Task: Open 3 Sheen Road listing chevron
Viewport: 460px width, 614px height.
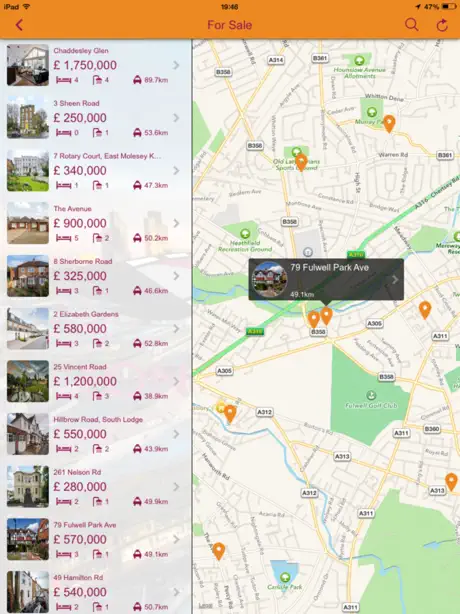Action: click(176, 118)
